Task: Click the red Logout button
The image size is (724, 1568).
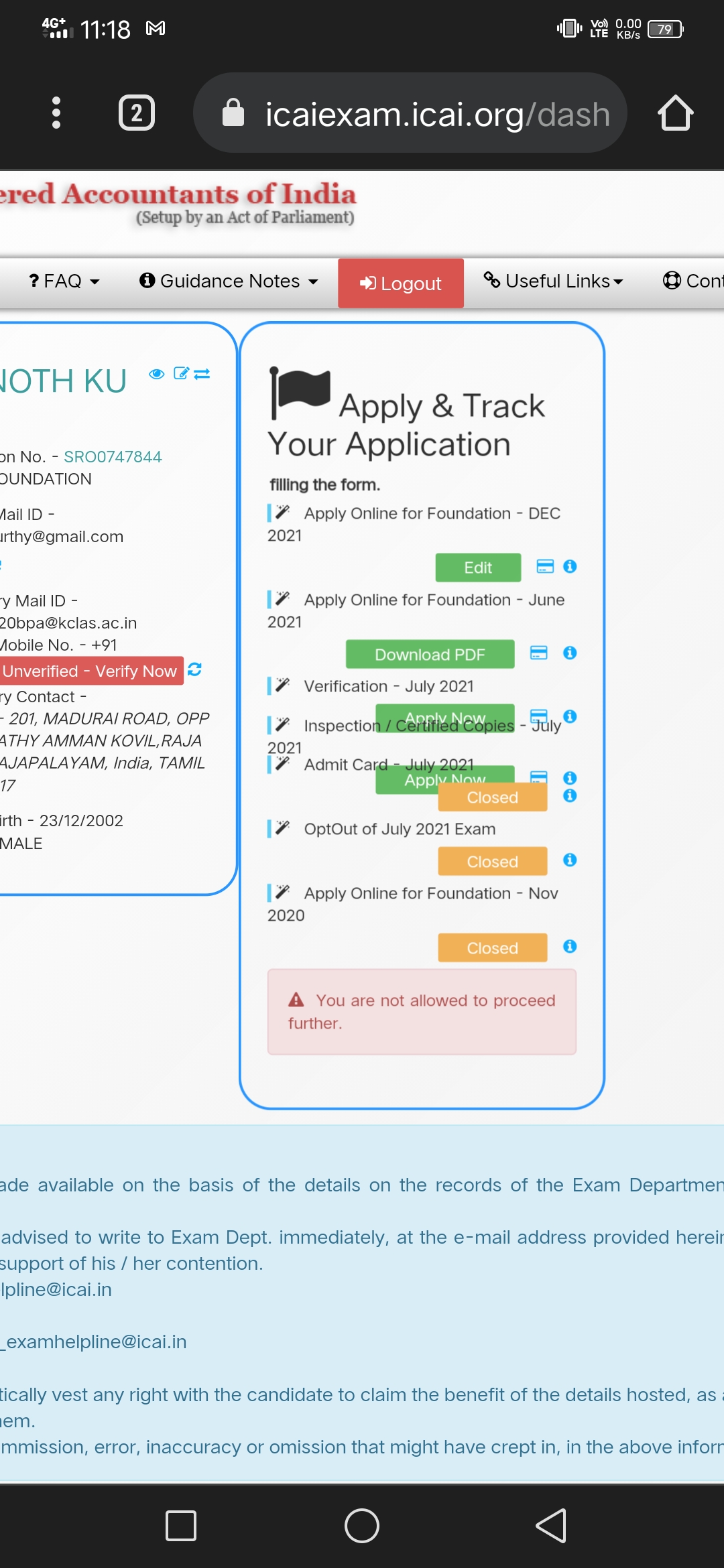Action: [401, 283]
